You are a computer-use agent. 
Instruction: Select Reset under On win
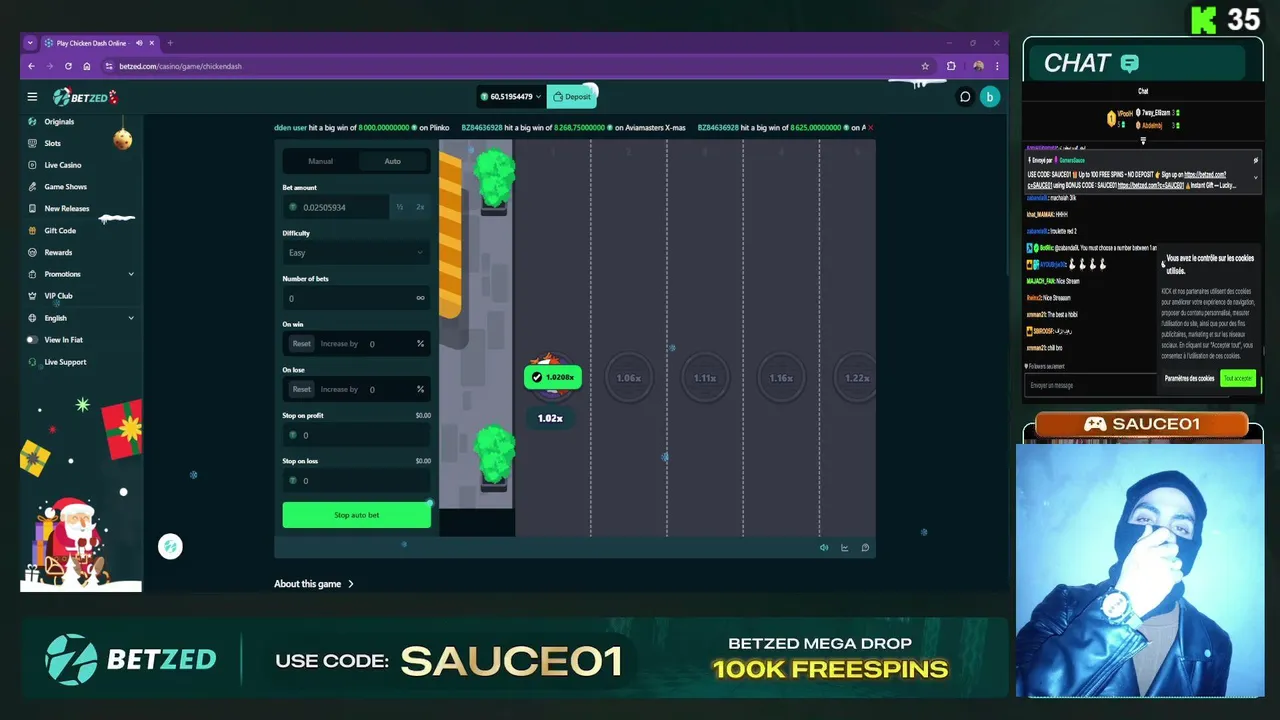[301, 344]
